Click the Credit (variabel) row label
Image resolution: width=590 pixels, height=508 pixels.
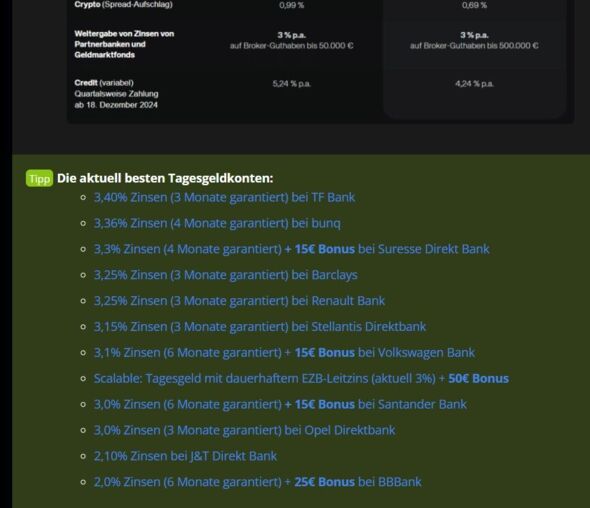(x=104, y=83)
